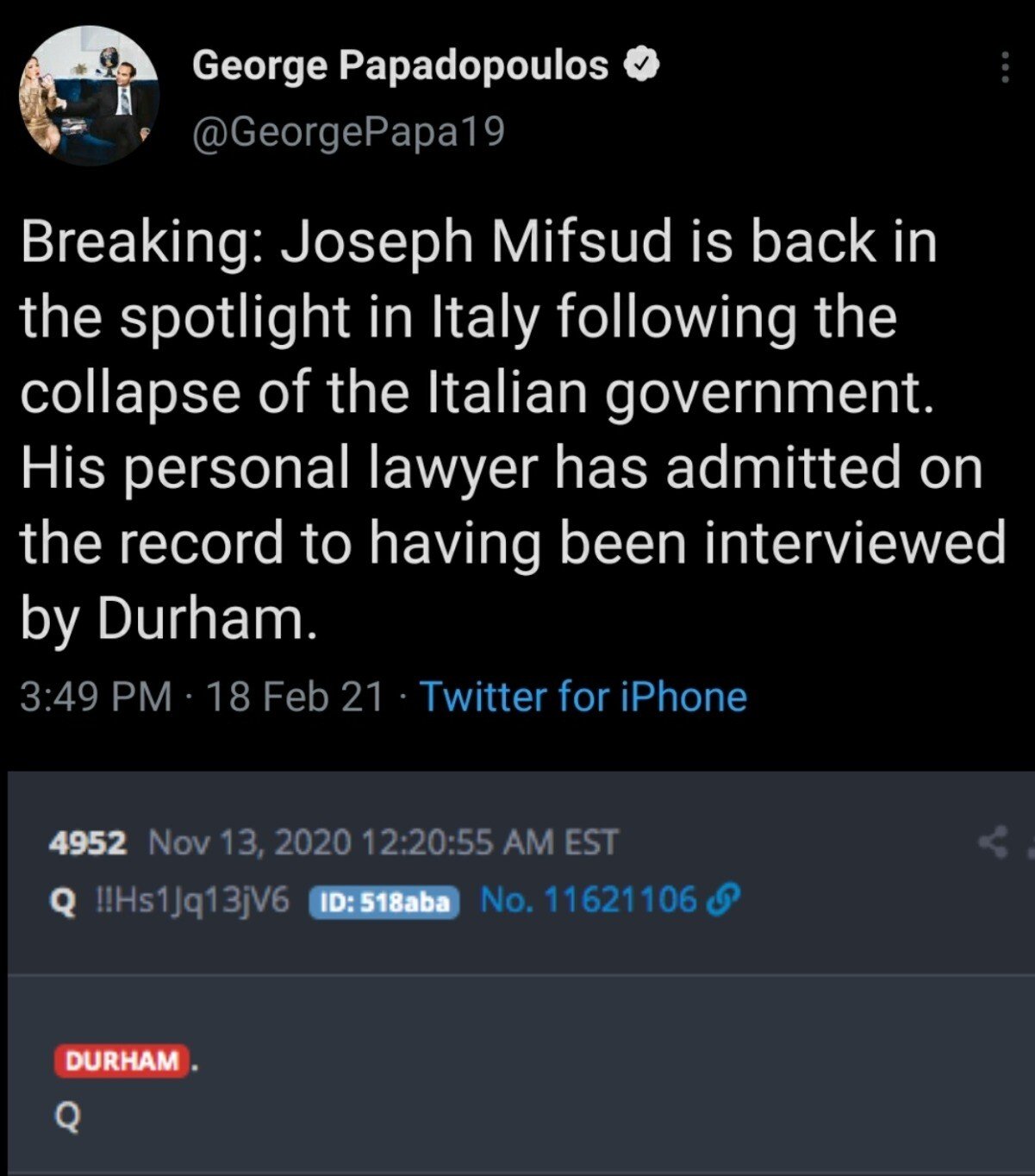This screenshot has height=1176, width=1035.
Task: Open the tweet's three-dot more options menu
Action: point(1004,66)
